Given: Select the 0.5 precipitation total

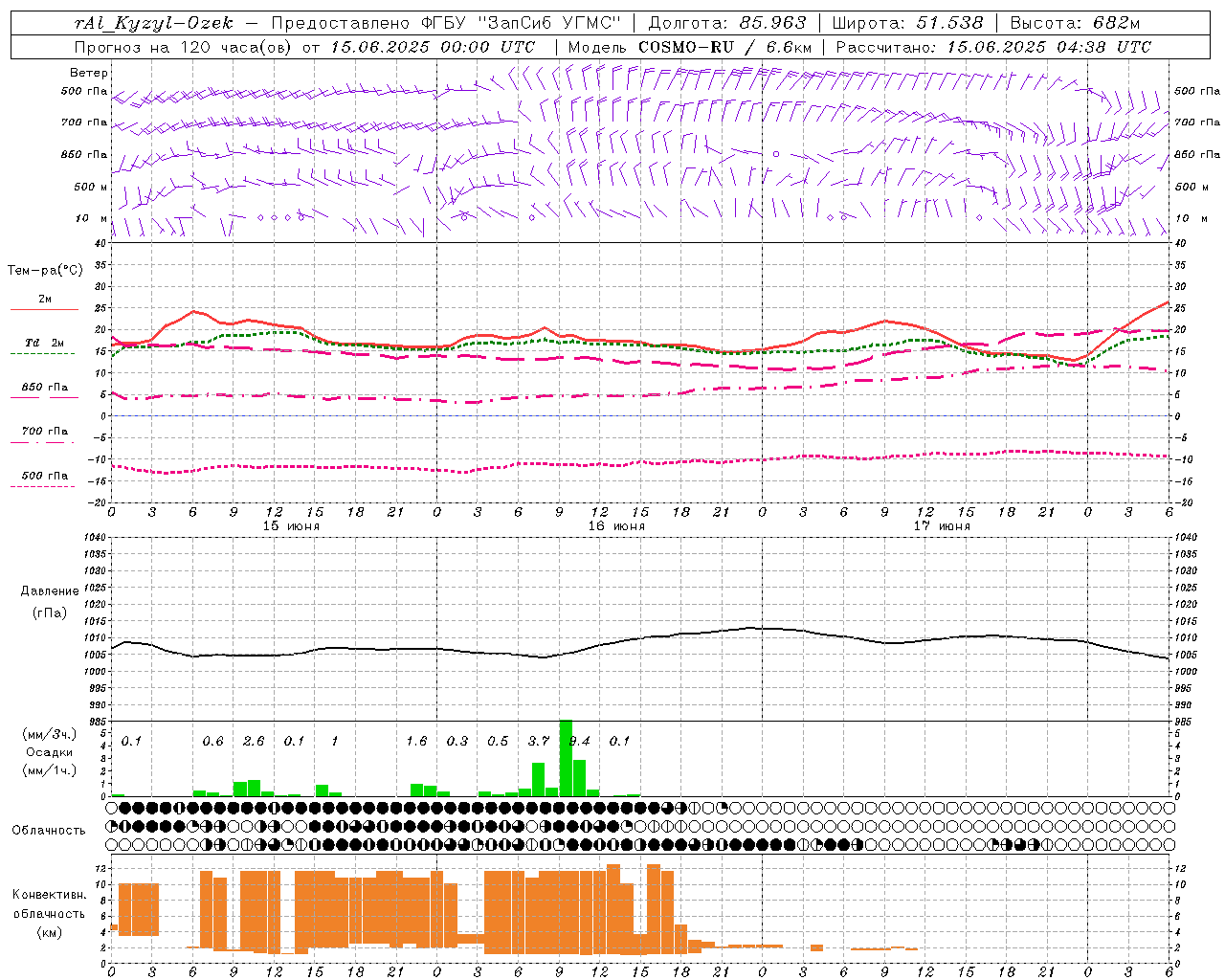Looking at the screenshot, I should 498,741.
